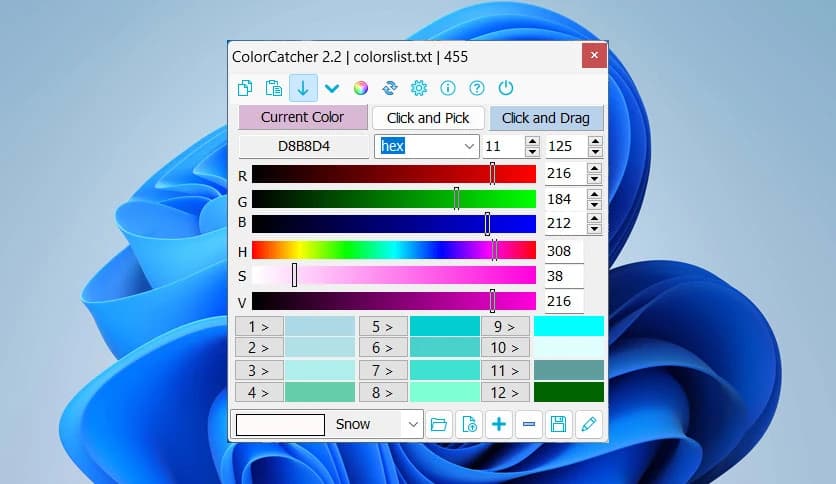Open the color wheel palette icon

[361, 88]
